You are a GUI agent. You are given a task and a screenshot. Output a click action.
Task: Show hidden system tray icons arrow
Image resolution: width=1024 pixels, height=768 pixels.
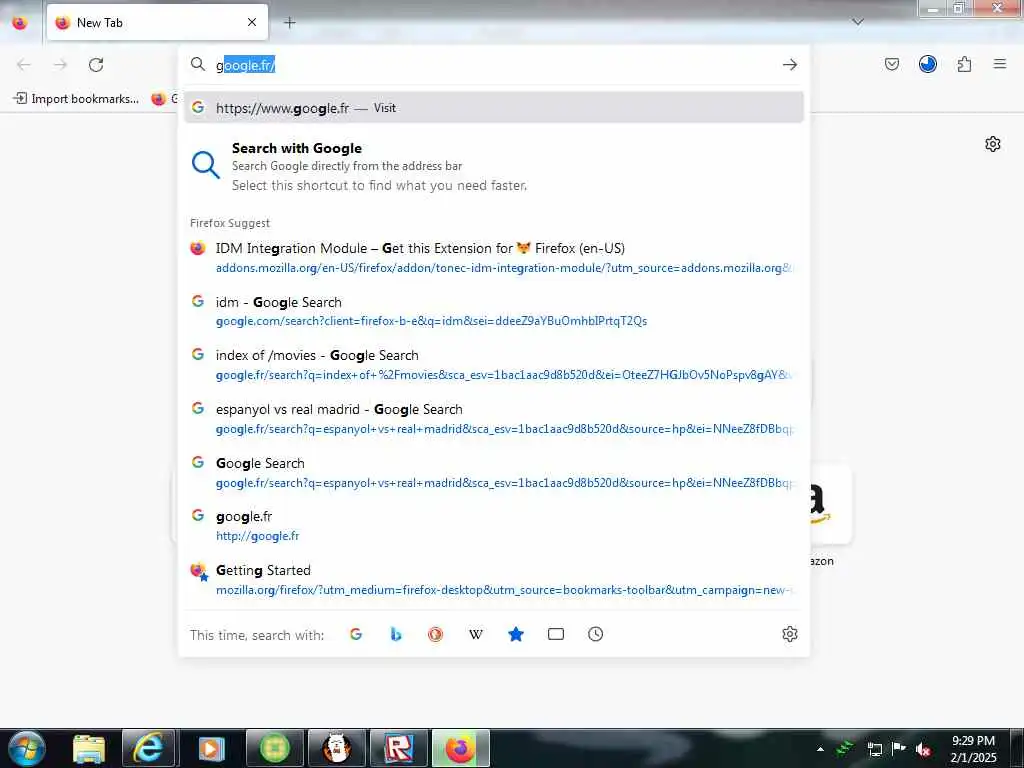coord(820,749)
